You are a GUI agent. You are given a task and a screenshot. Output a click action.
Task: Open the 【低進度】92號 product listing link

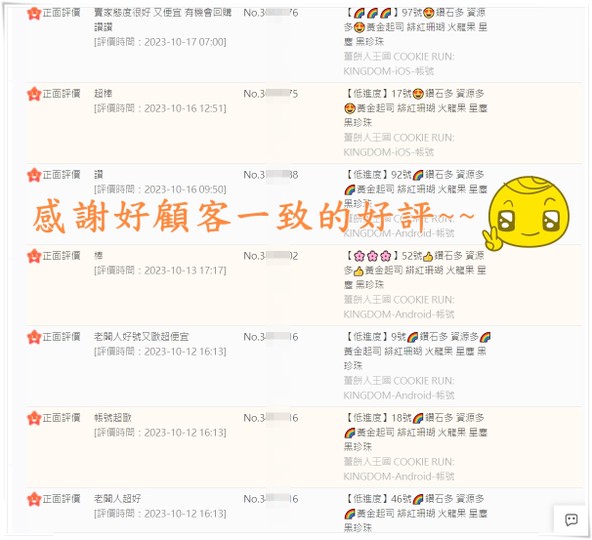click(x=415, y=189)
